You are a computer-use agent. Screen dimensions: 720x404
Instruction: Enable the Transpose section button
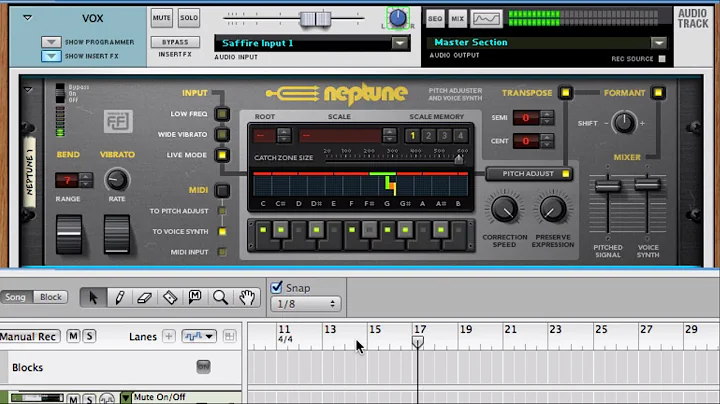[565, 93]
